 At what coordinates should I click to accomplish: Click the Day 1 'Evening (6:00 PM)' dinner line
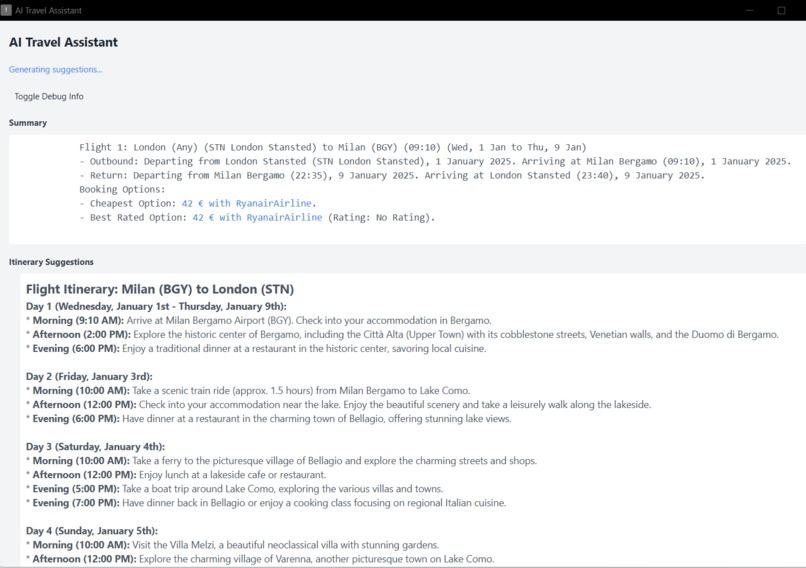tap(256, 349)
